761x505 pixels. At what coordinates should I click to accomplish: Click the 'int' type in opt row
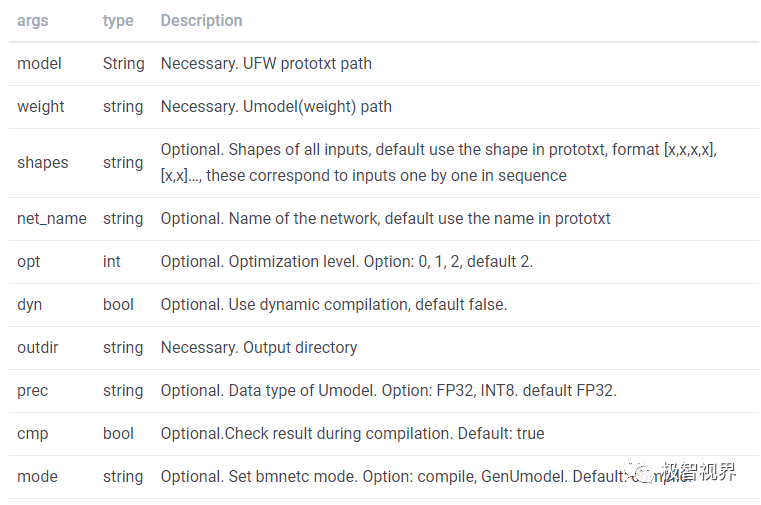(111, 261)
